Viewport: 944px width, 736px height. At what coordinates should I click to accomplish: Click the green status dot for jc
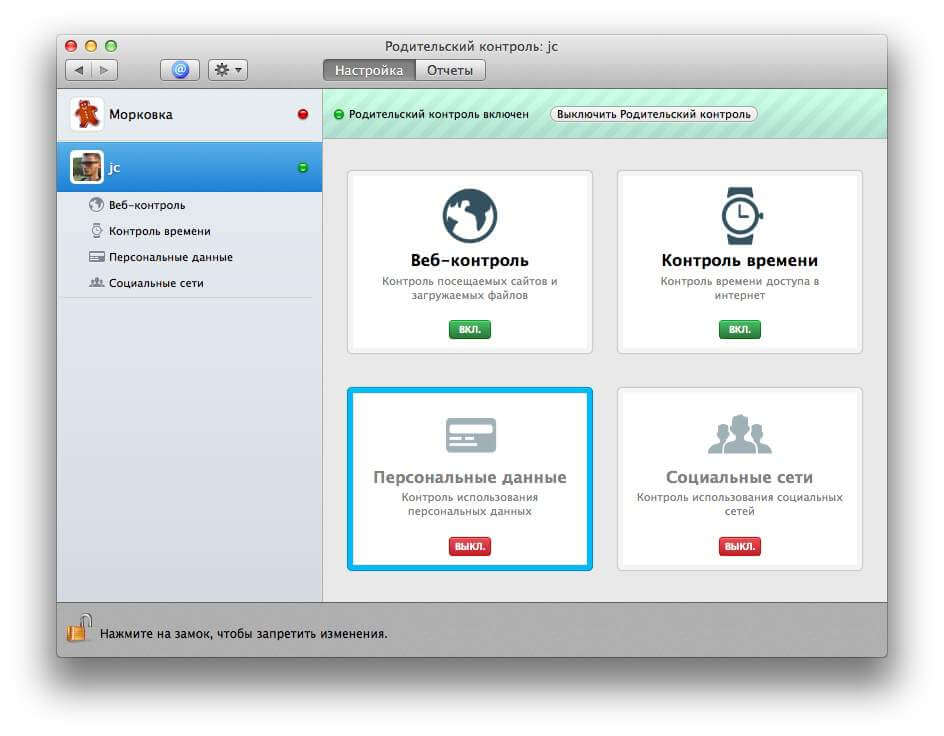[x=303, y=167]
